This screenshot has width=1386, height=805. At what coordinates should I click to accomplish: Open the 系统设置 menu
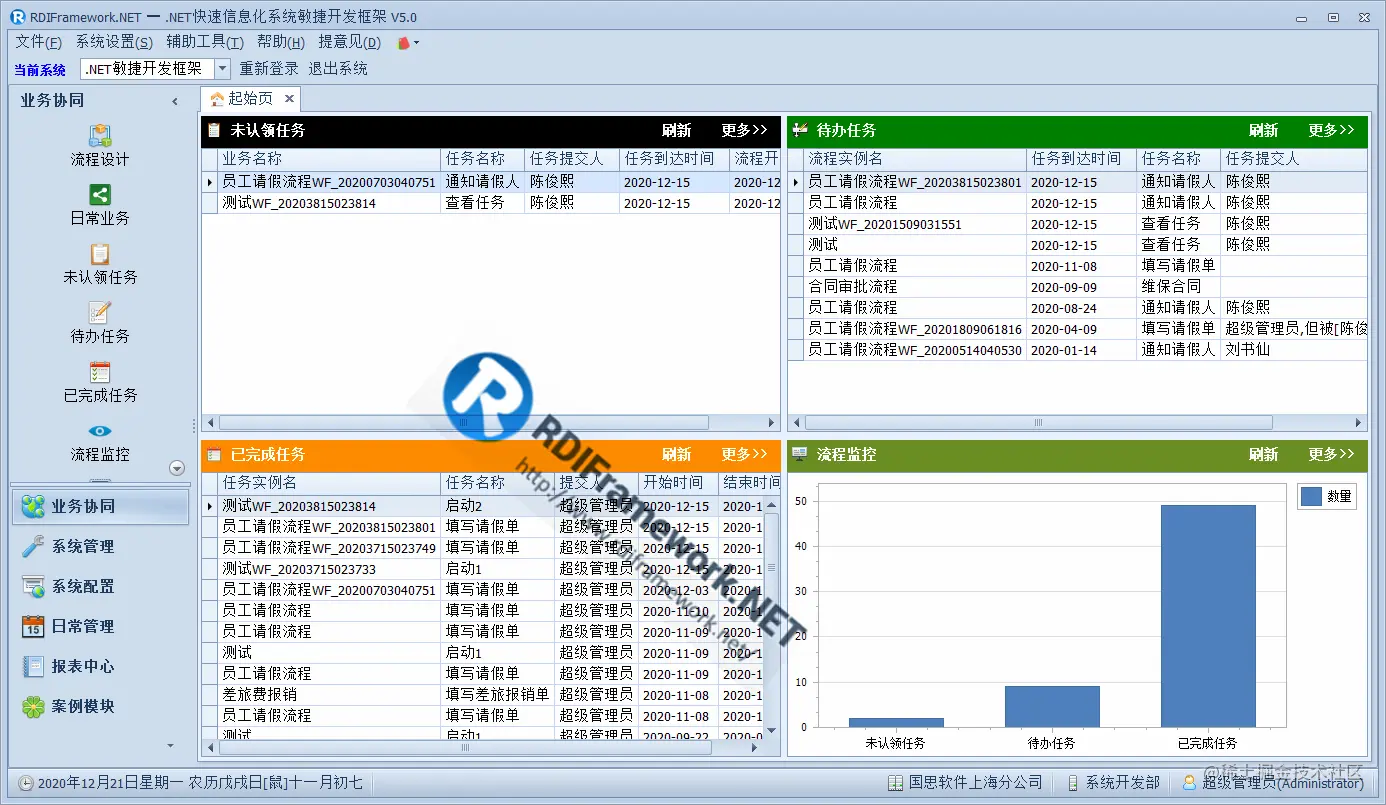pos(113,42)
